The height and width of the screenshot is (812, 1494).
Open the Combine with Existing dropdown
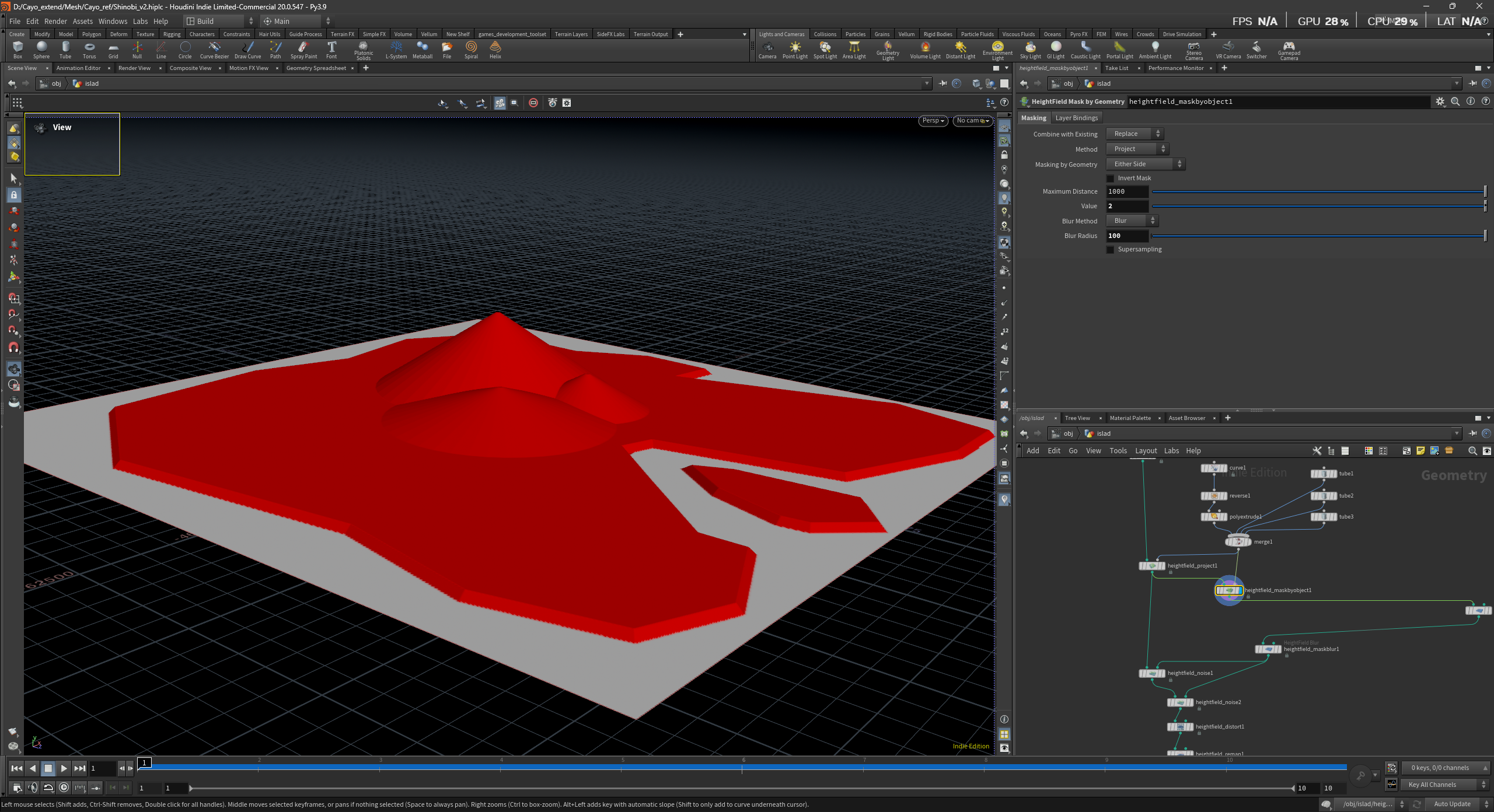[x=1135, y=134]
